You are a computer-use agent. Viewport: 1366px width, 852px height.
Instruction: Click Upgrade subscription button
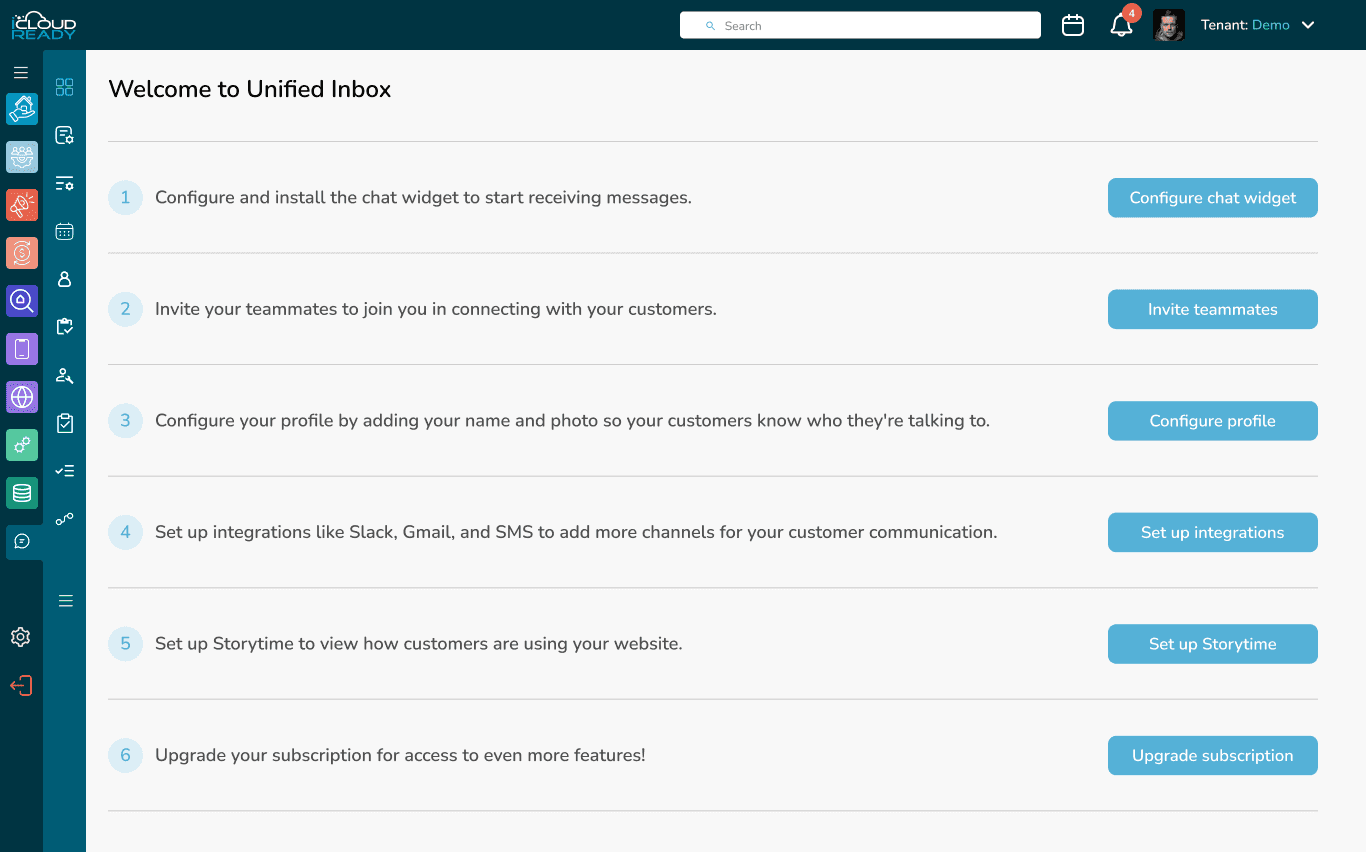pyautogui.click(x=1213, y=755)
